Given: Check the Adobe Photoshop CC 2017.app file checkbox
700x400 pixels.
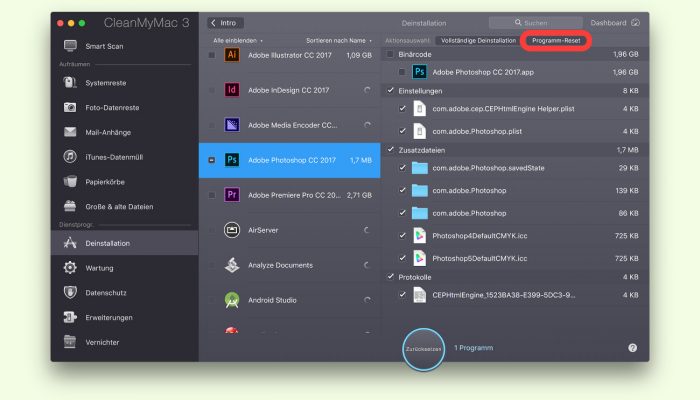Looking at the screenshot, I should tap(402, 72).
